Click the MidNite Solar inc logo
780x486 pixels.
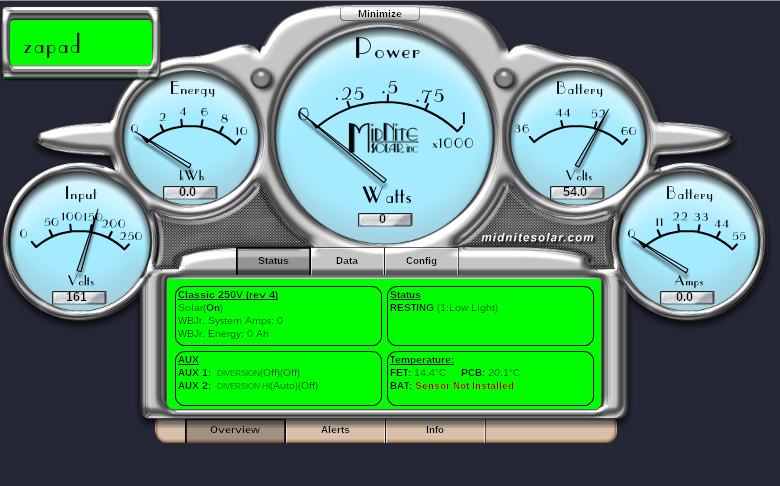(384, 138)
